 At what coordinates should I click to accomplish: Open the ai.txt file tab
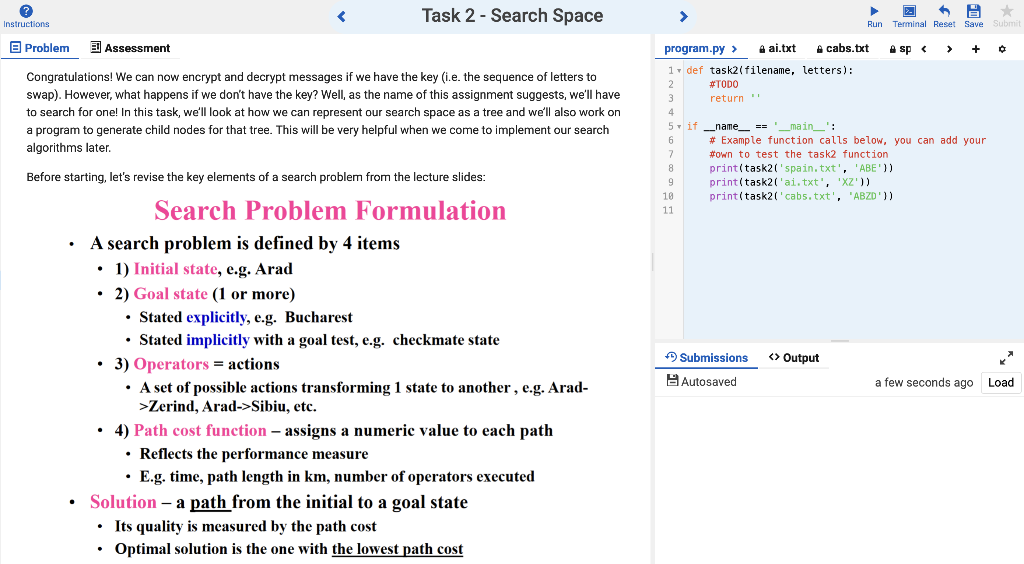pos(777,49)
